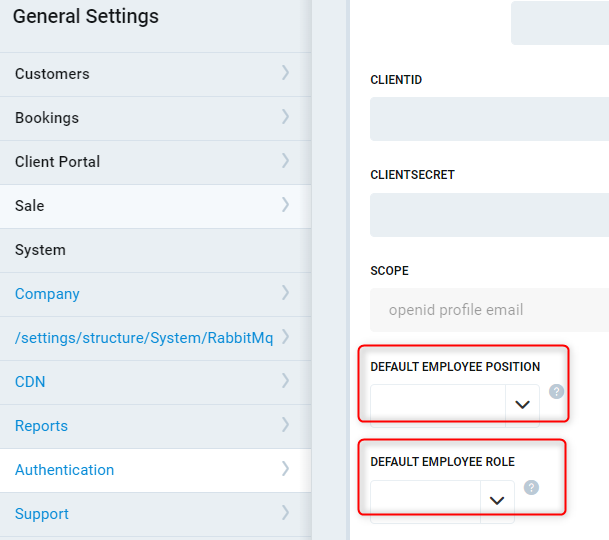Click the SCOPE field showing openid profile email

point(489,310)
